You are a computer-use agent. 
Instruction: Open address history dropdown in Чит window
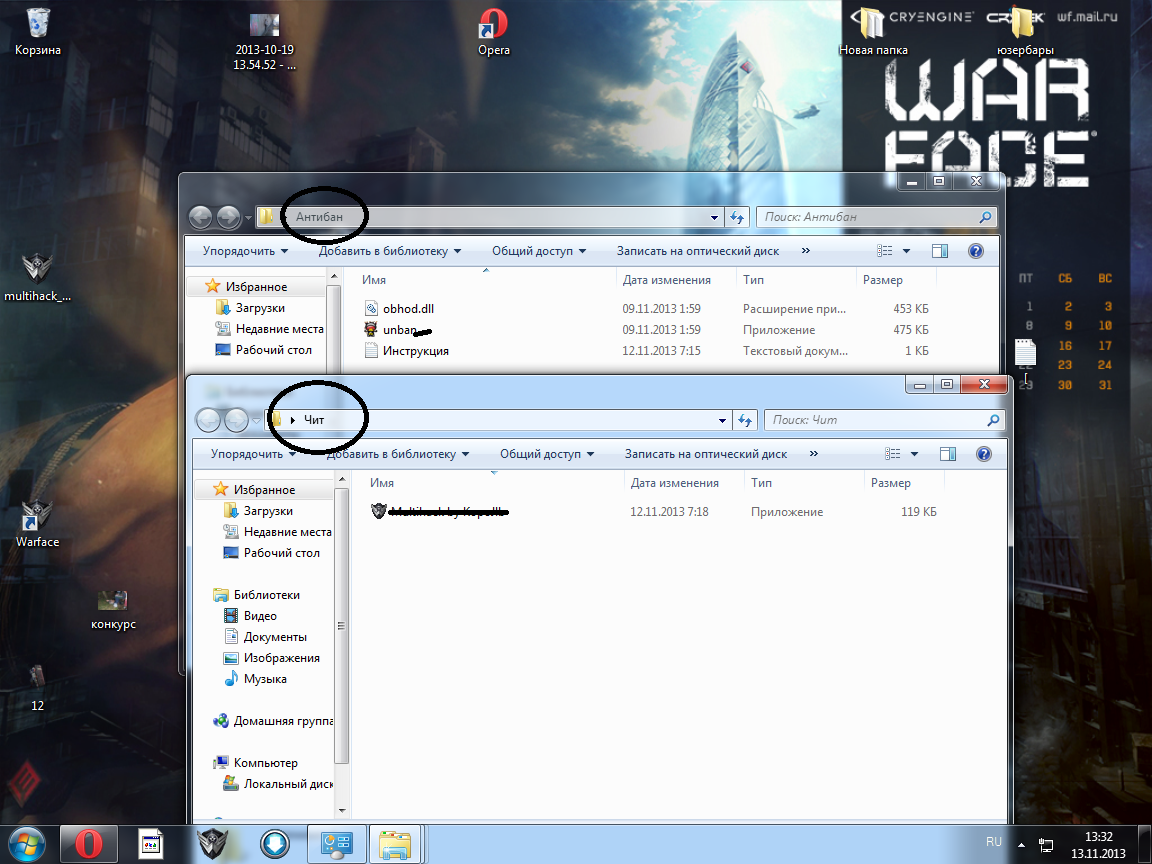[x=722, y=420]
